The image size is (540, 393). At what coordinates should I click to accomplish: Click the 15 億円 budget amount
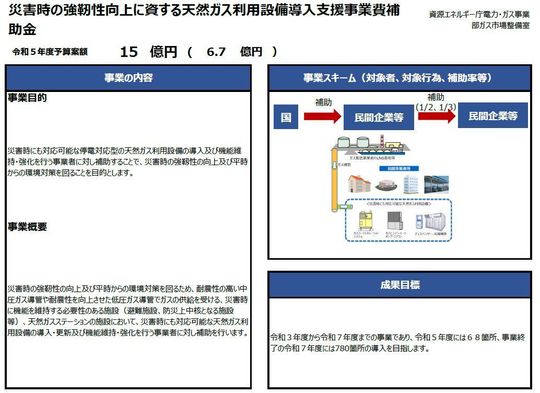pyautogui.click(x=149, y=52)
